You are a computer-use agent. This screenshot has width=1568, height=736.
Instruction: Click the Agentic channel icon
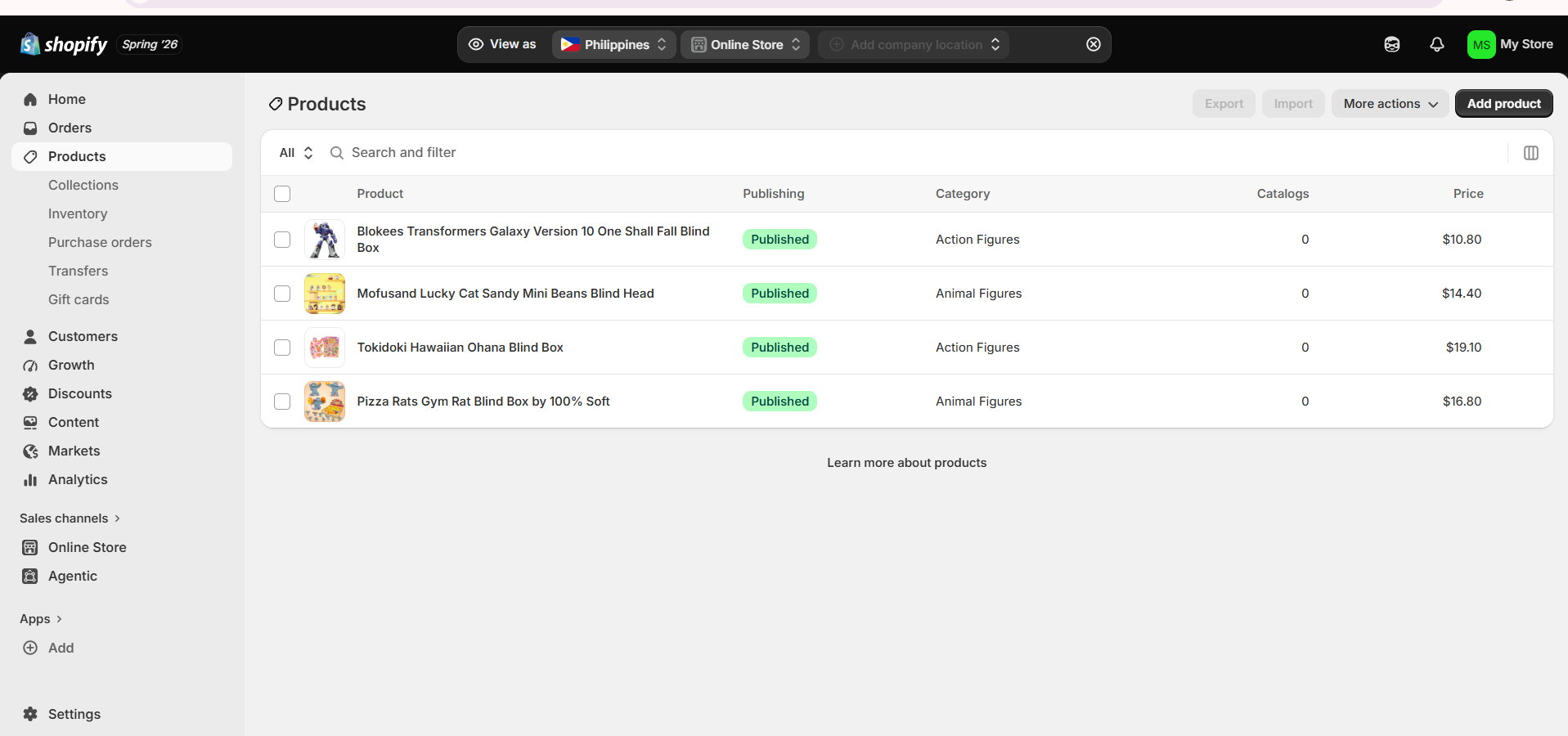coord(30,576)
